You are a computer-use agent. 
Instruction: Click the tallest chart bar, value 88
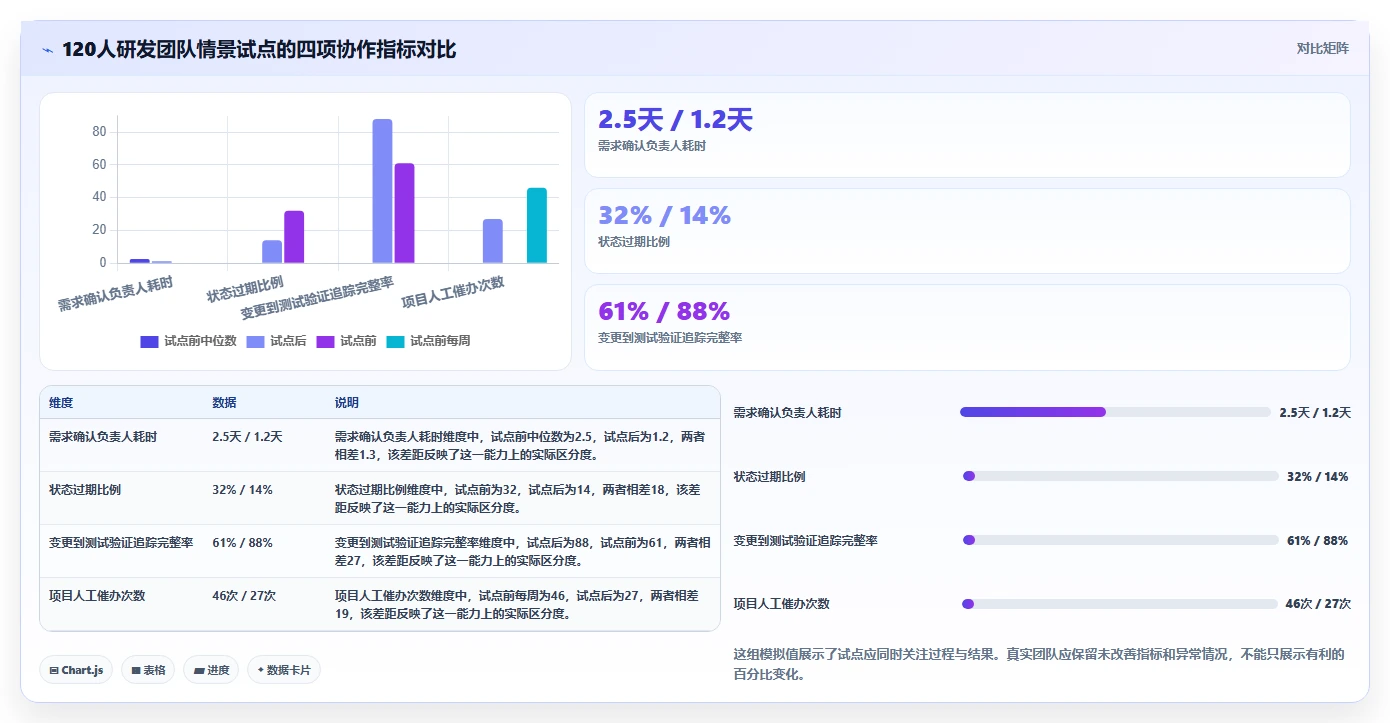pos(382,191)
